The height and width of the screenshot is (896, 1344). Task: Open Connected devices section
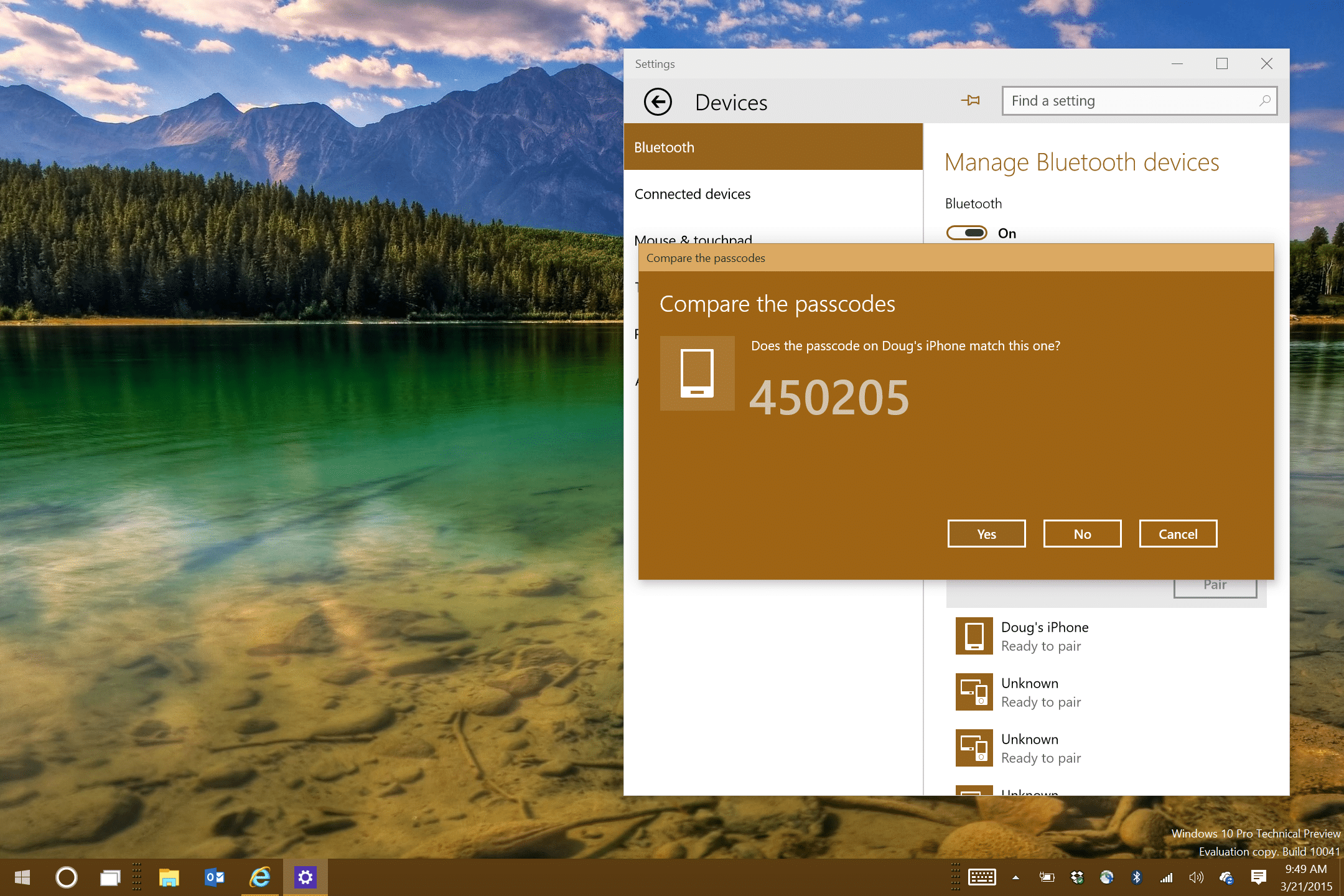[x=773, y=194]
